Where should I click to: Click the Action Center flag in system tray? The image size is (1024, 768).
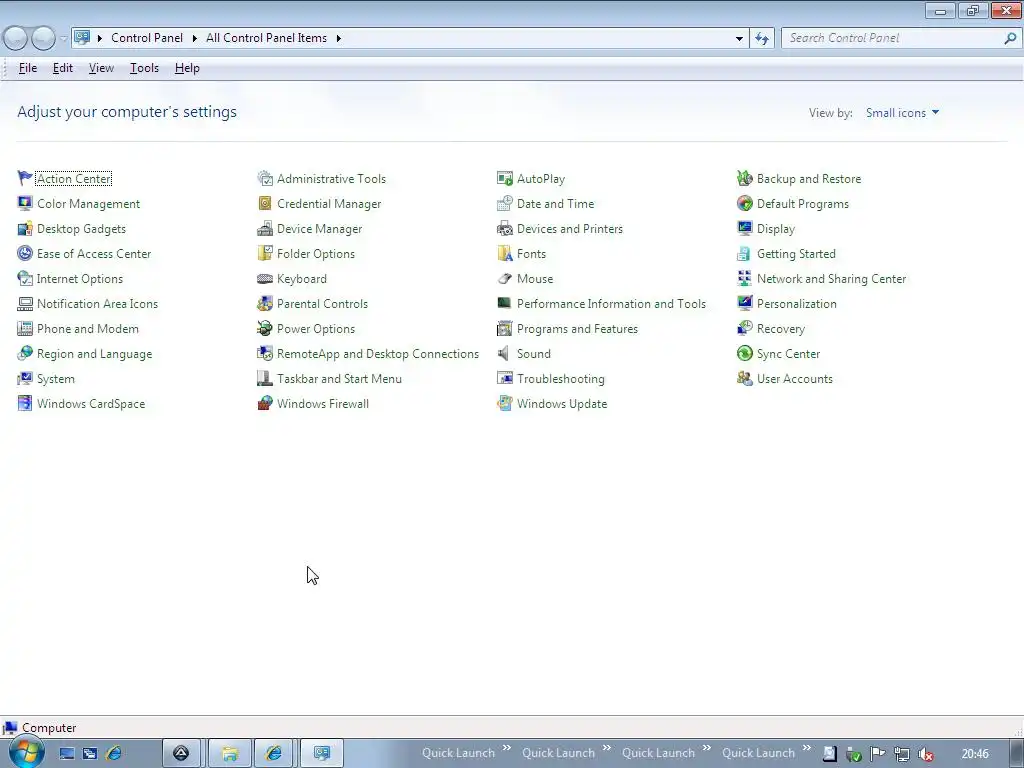click(878, 754)
